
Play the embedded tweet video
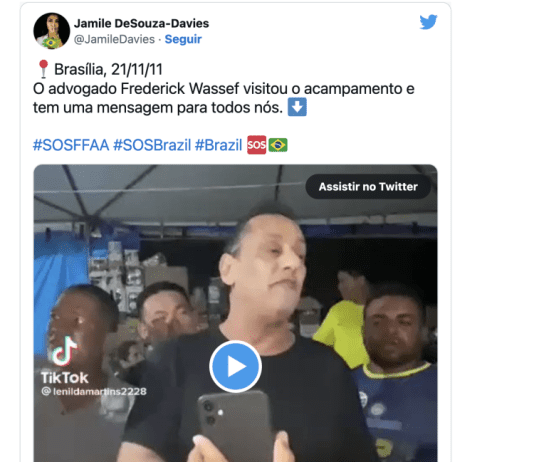(x=235, y=366)
